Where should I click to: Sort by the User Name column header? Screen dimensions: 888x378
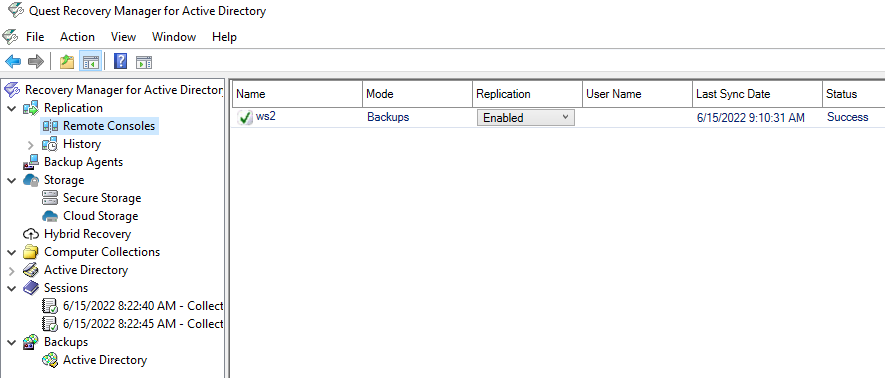(x=637, y=94)
